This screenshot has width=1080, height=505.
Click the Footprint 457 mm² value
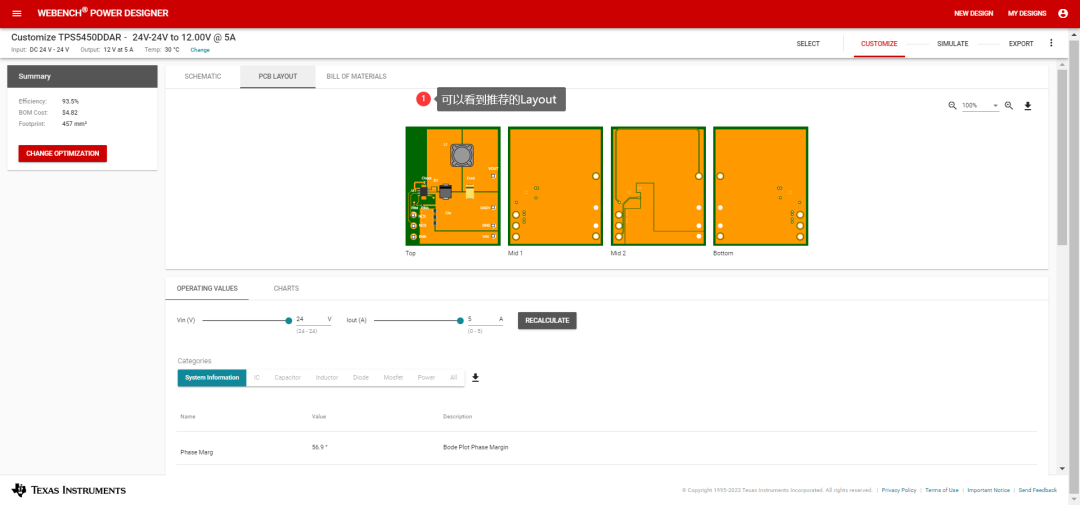click(74, 123)
